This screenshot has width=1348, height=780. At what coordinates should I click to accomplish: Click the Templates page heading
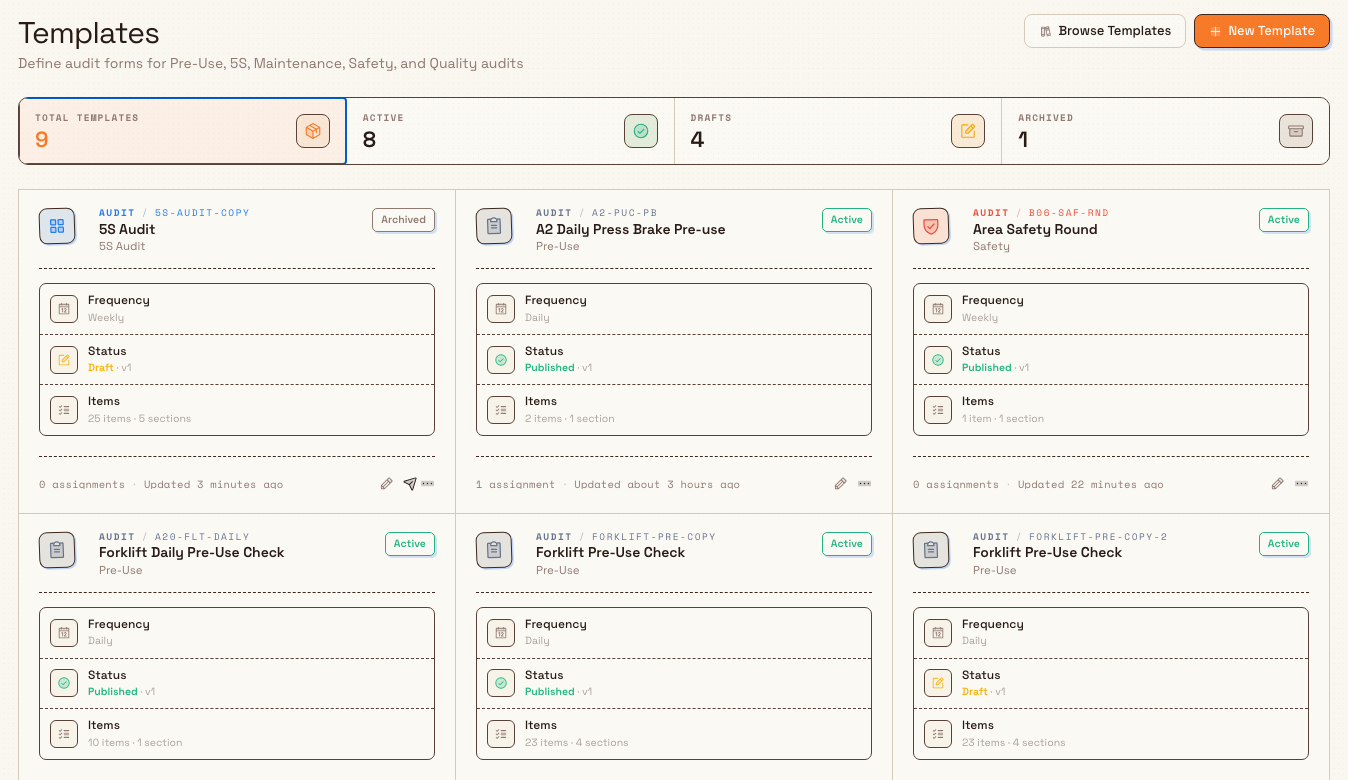click(x=89, y=33)
